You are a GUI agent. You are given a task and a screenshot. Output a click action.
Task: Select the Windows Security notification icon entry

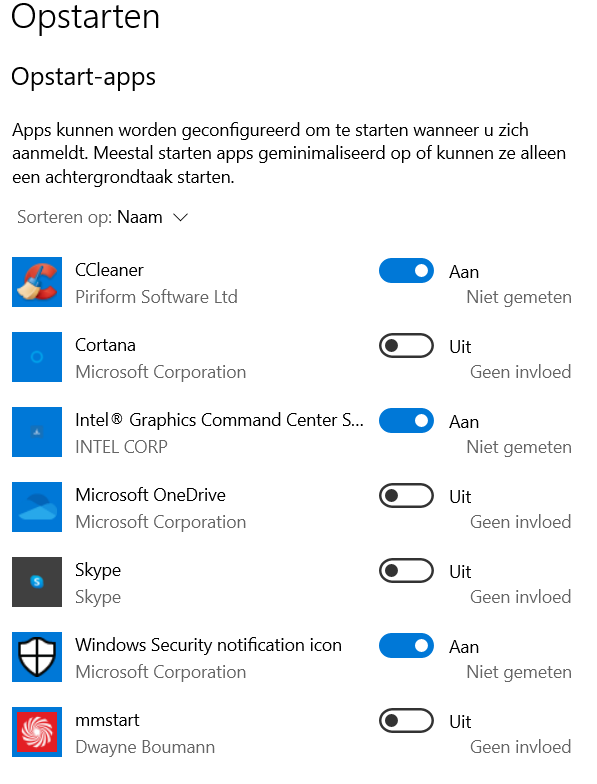click(x=208, y=646)
